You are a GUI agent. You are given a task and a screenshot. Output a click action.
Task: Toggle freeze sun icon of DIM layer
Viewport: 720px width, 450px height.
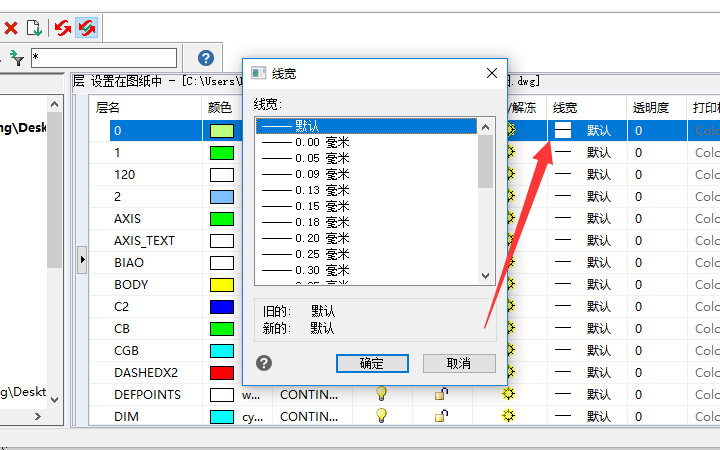coord(508,416)
